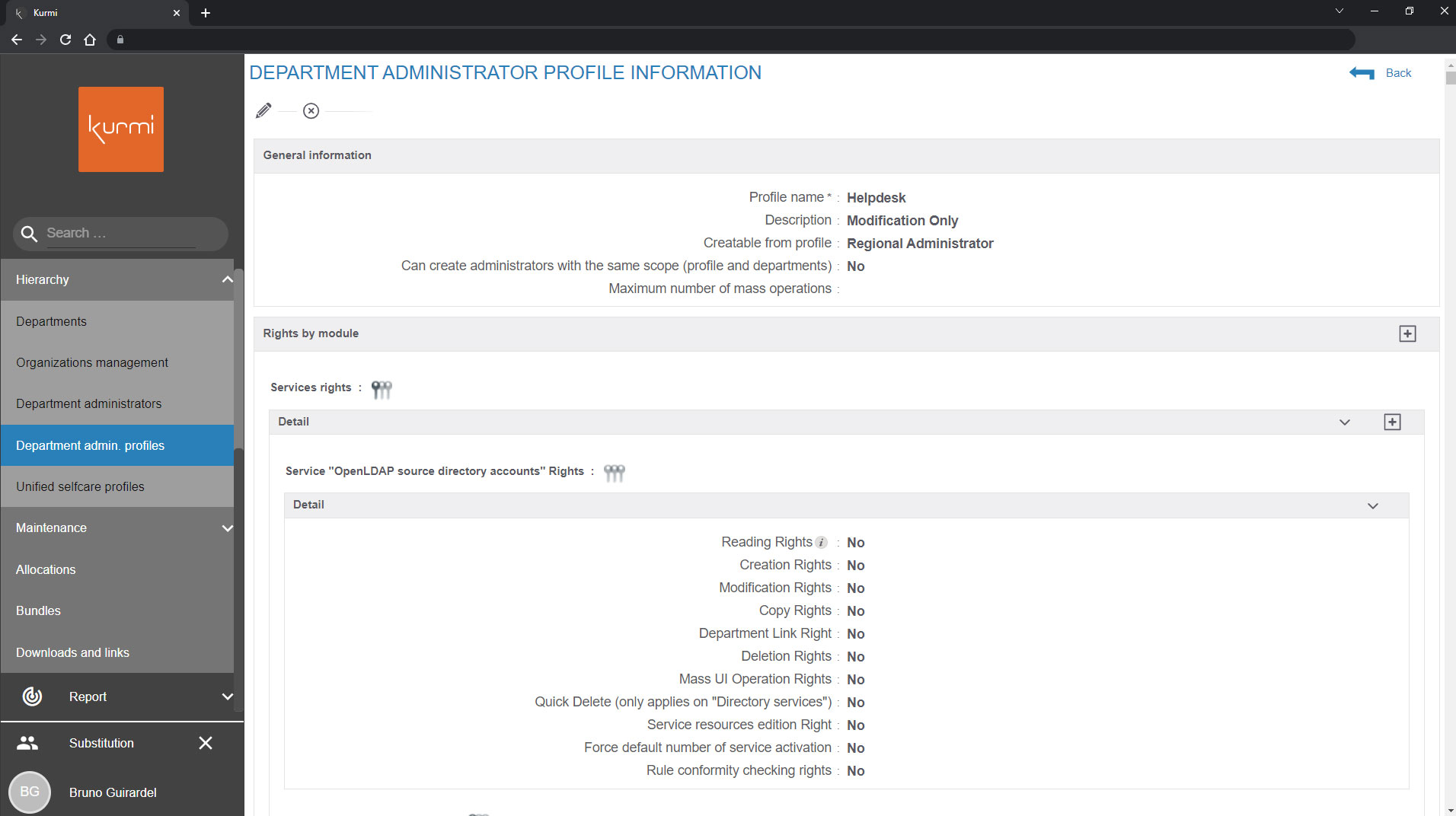
Task: Click the circled X cancel icon
Action: [x=311, y=111]
